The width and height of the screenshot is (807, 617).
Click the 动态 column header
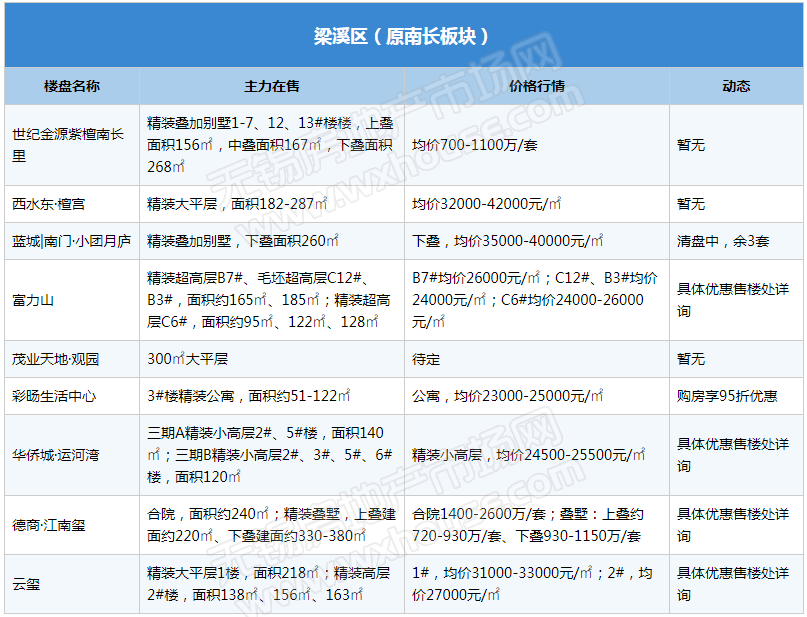click(736, 86)
